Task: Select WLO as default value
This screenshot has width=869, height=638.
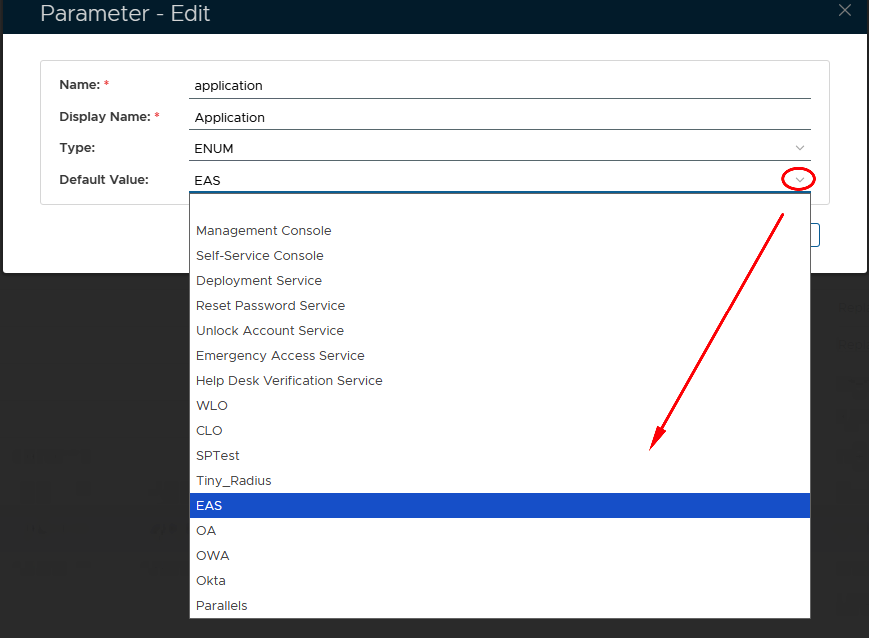Action: click(x=212, y=406)
